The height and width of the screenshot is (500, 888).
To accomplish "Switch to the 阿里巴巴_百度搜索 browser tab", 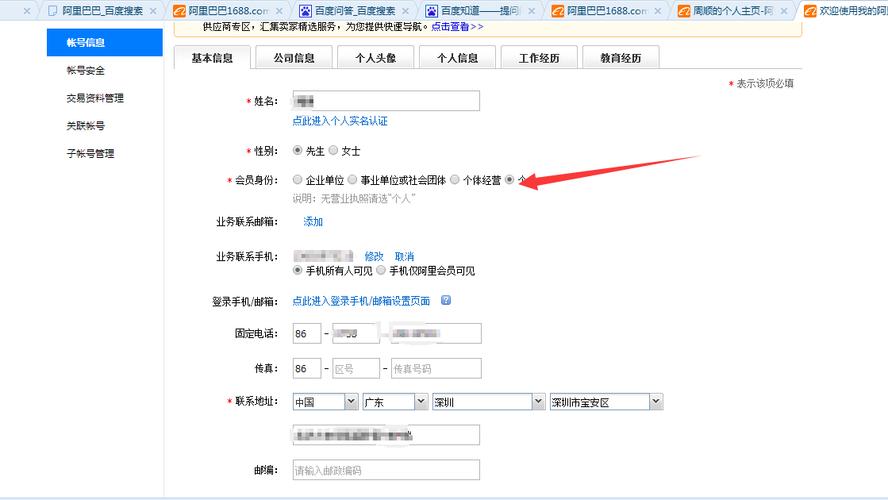I will click(102, 11).
